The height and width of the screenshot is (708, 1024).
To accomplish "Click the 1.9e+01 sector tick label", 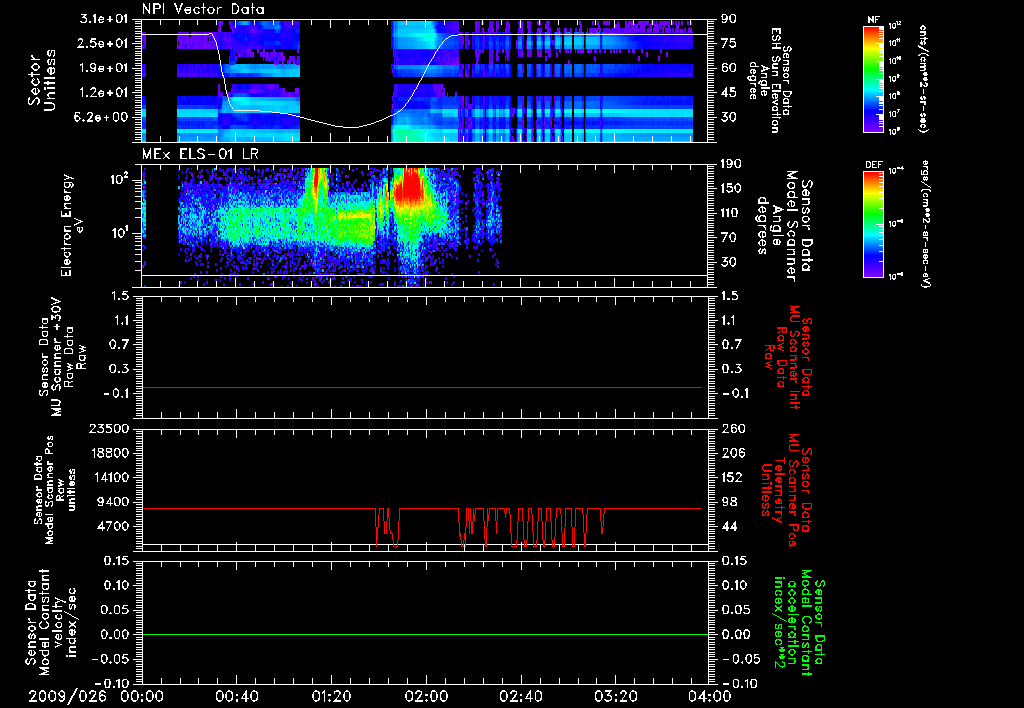I will coord(104,68).
